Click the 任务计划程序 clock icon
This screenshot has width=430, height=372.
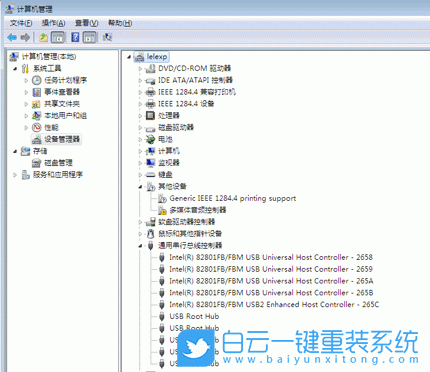36,80
